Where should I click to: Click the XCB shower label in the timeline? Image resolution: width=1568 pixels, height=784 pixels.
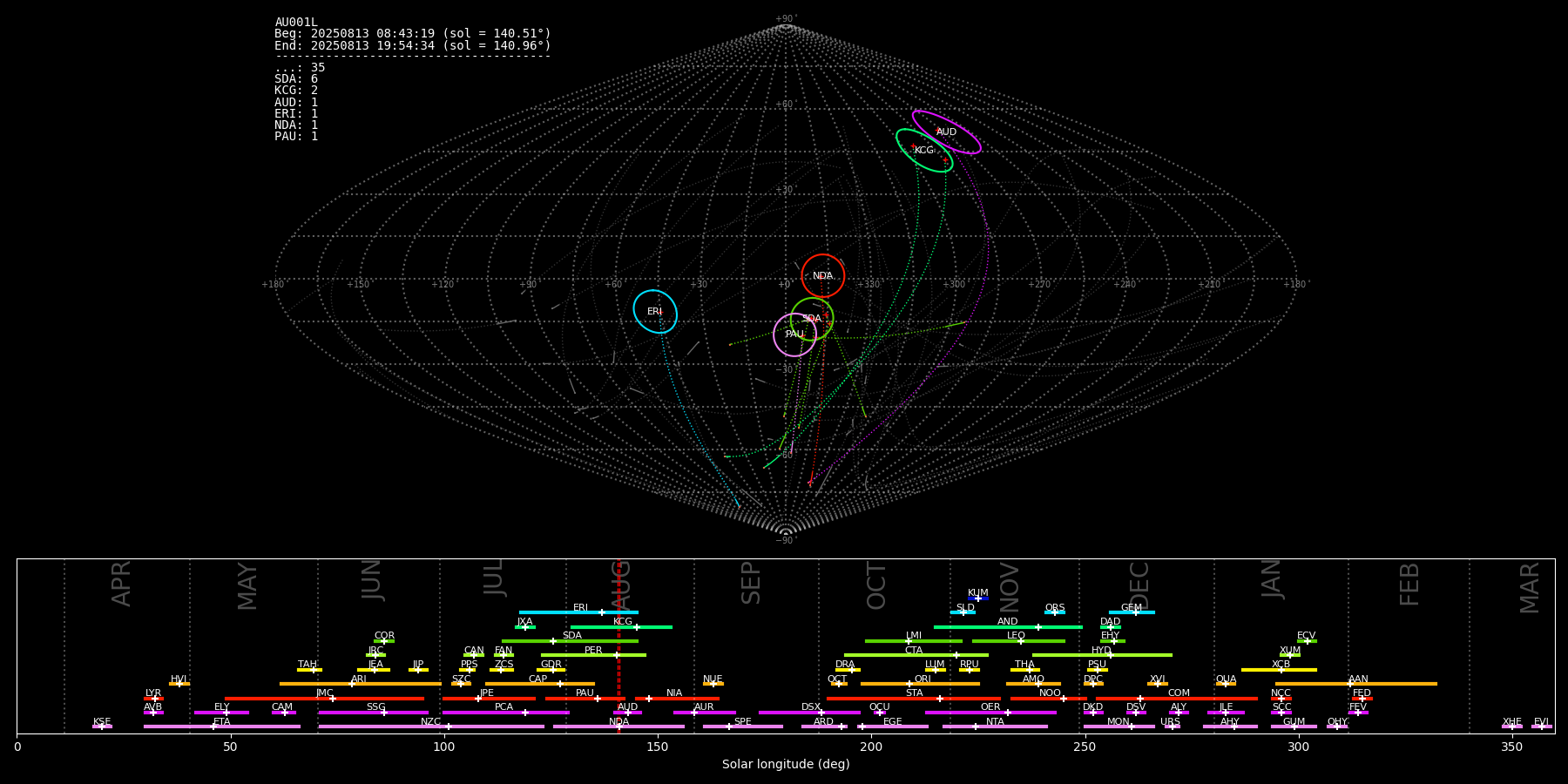(x=1281, y=665)
